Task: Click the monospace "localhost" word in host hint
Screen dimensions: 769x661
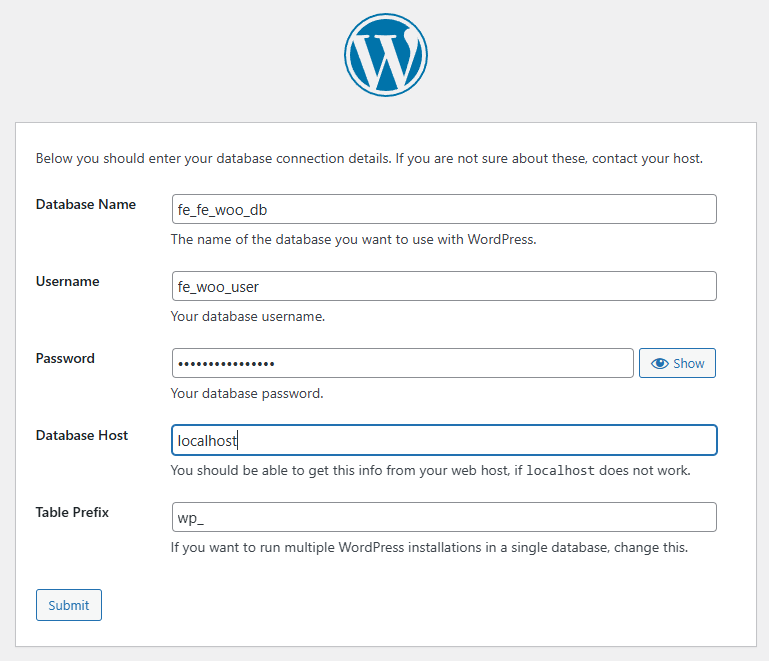Action: [565, 471]
